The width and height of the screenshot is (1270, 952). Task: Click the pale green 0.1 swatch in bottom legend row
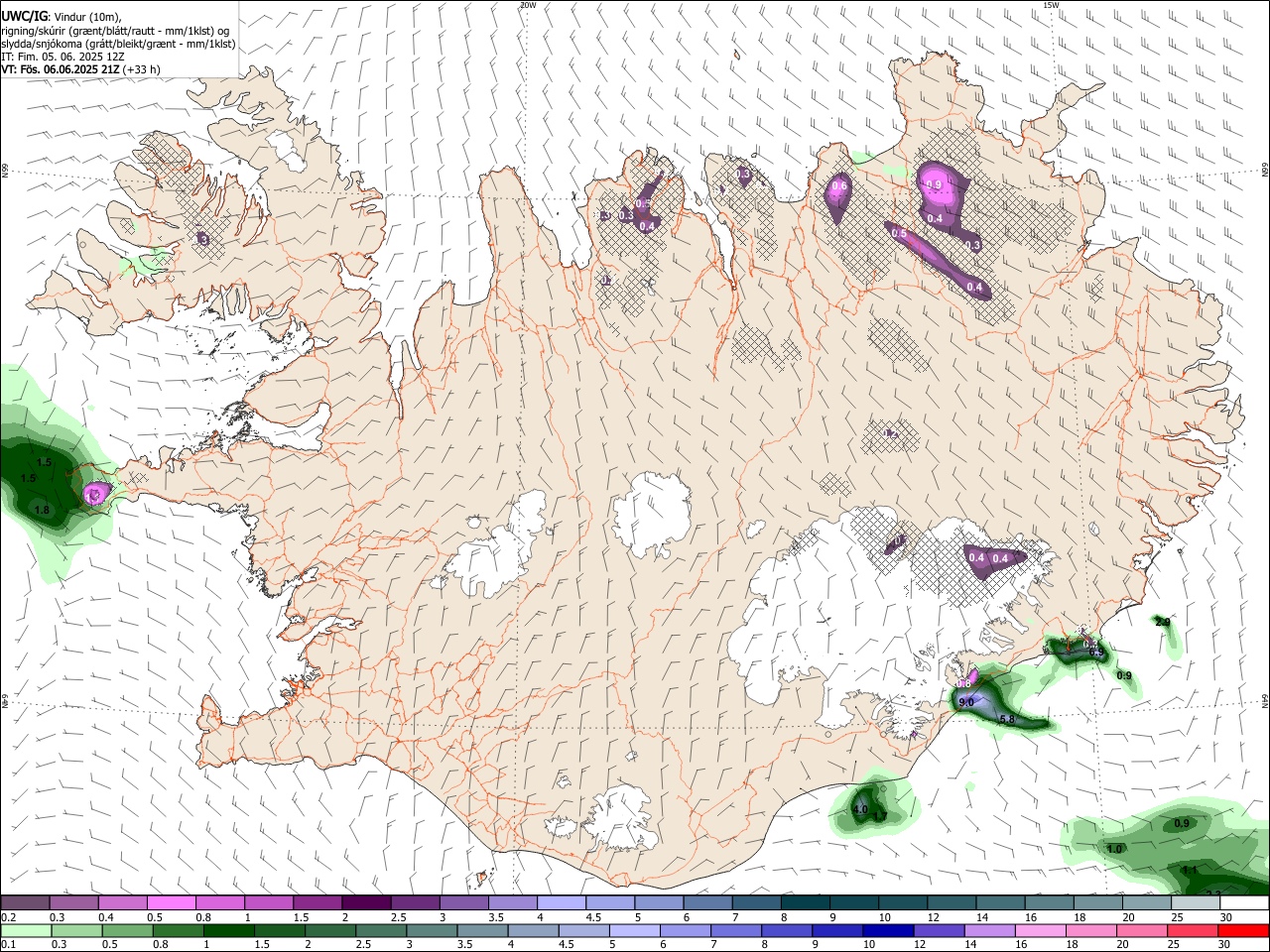point(26,930)
